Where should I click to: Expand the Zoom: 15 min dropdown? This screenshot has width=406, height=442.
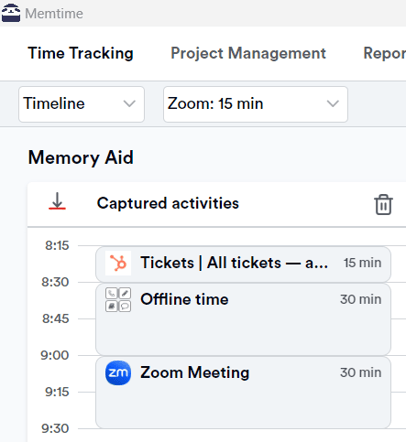point(255,104)
